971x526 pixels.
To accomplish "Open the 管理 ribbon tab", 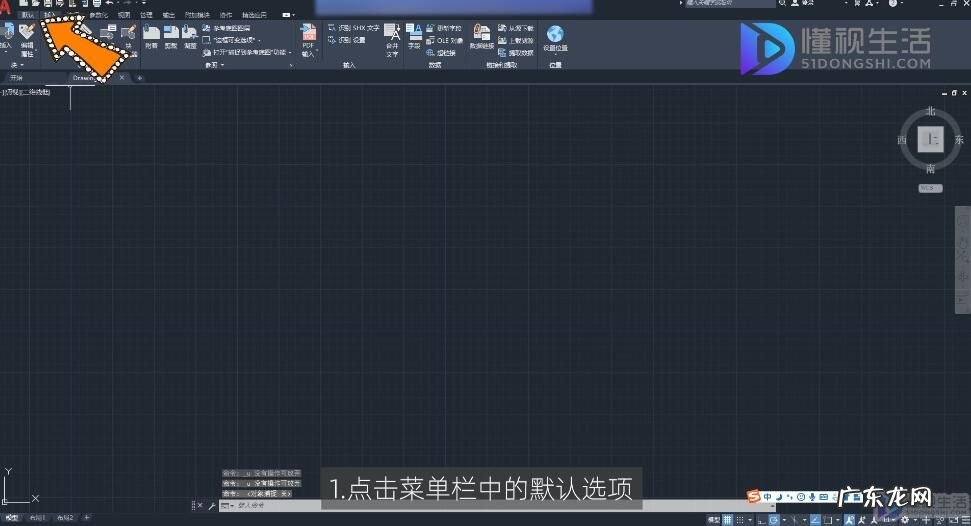I will point(146,15).
